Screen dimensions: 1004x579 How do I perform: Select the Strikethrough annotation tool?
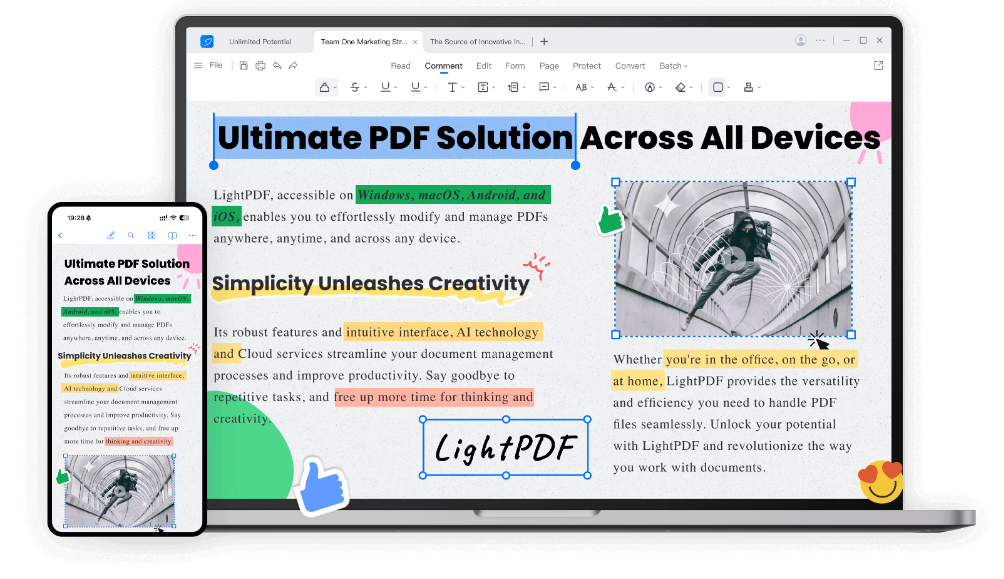click(x=355, y=87)
